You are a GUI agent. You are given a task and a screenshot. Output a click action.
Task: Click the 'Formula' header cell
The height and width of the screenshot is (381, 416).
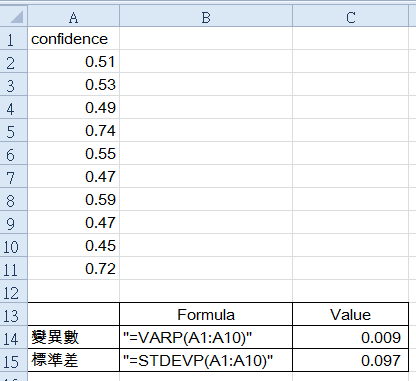[x=206, y=314]
